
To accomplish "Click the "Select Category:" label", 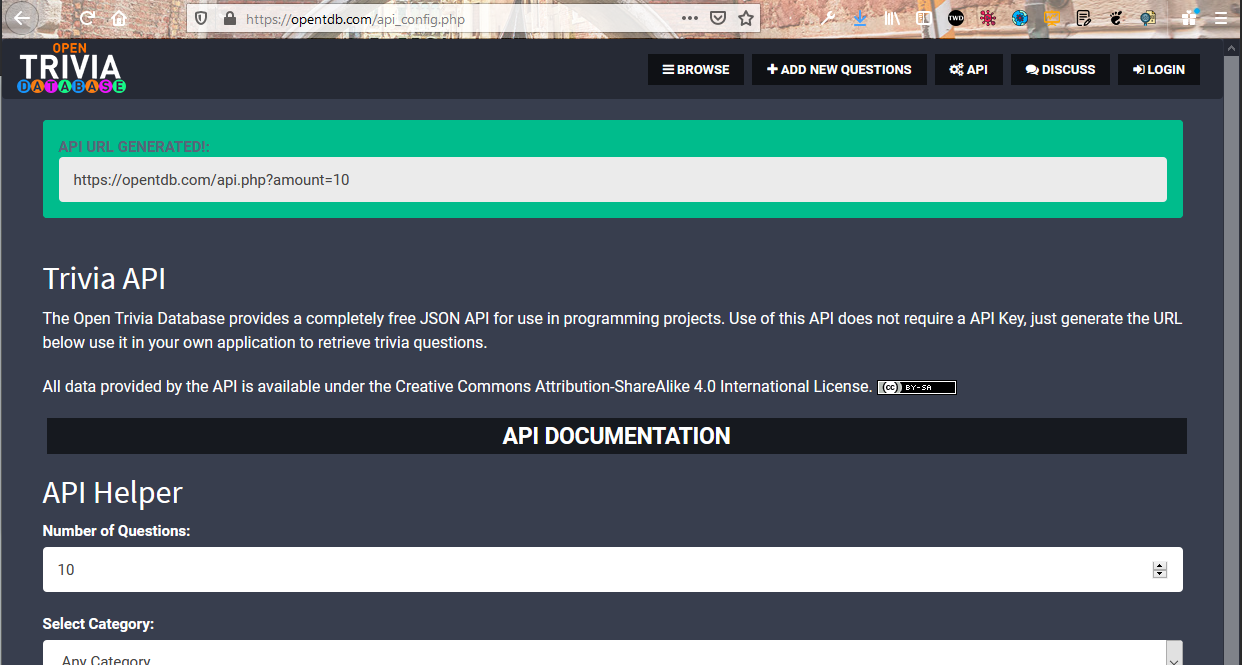I will coord(98,624).
